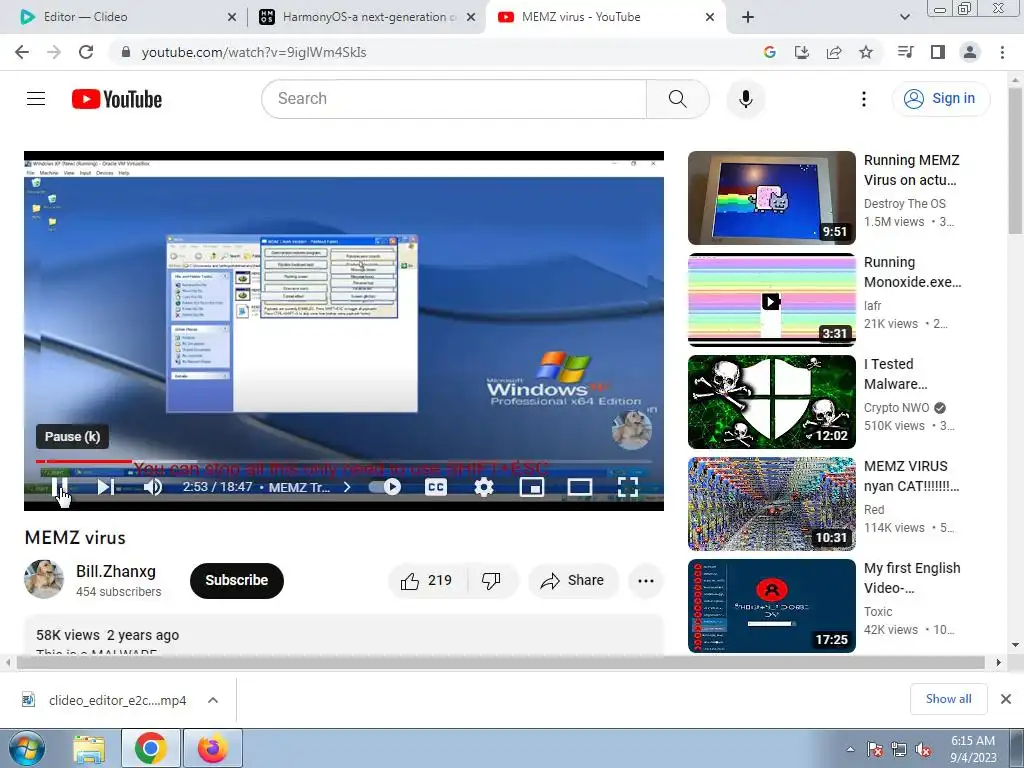The height and width of the screenshot is (768, 1024).
Task: Click vertical page scrollbar
Action: coord(1015,161)
